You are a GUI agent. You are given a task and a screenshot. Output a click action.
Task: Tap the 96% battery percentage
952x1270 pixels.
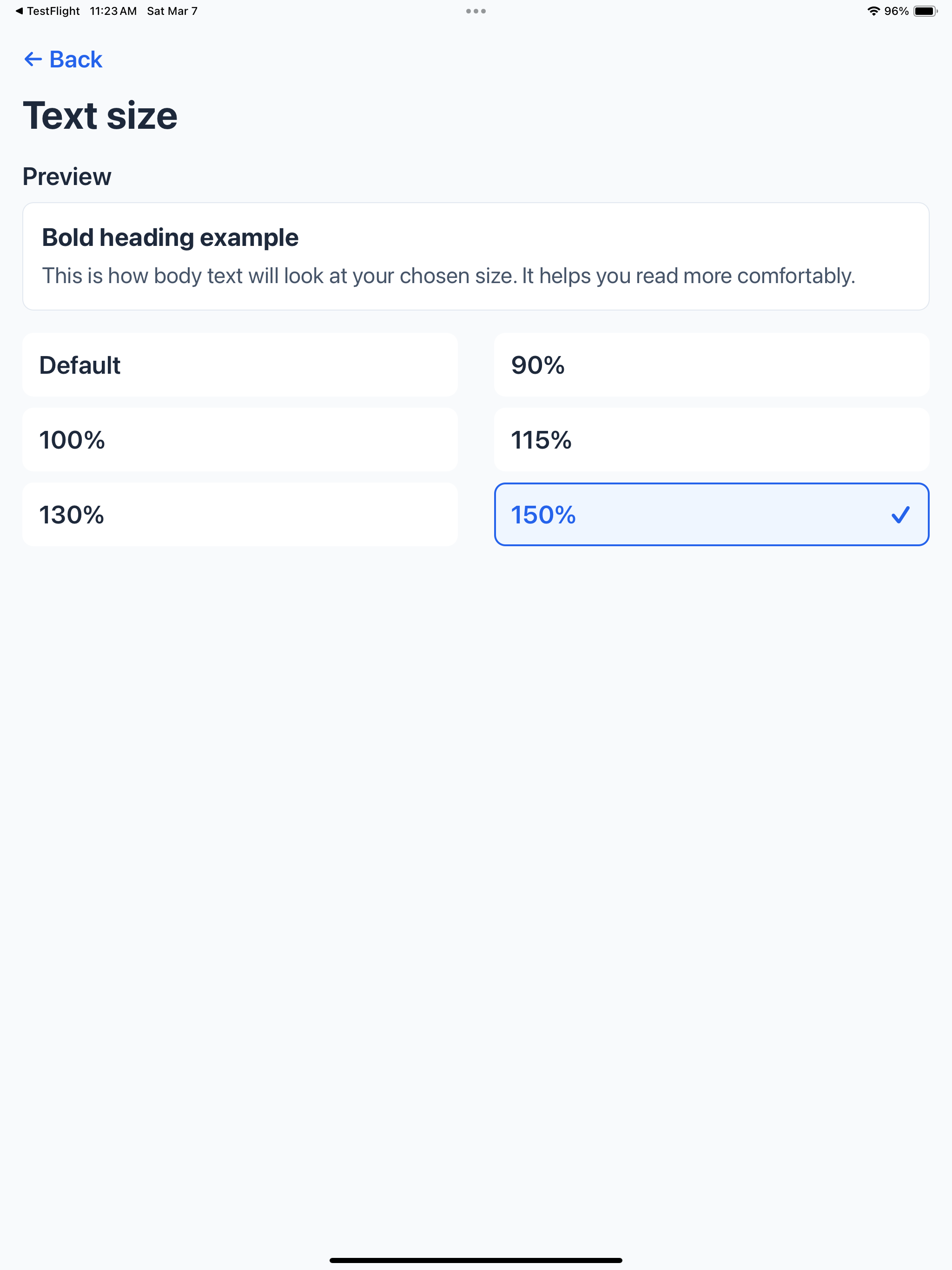coord(896,11)
